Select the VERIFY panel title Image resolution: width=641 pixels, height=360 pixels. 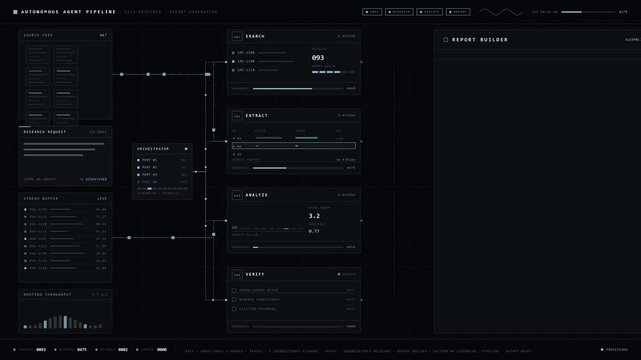[x=255, y=274]
